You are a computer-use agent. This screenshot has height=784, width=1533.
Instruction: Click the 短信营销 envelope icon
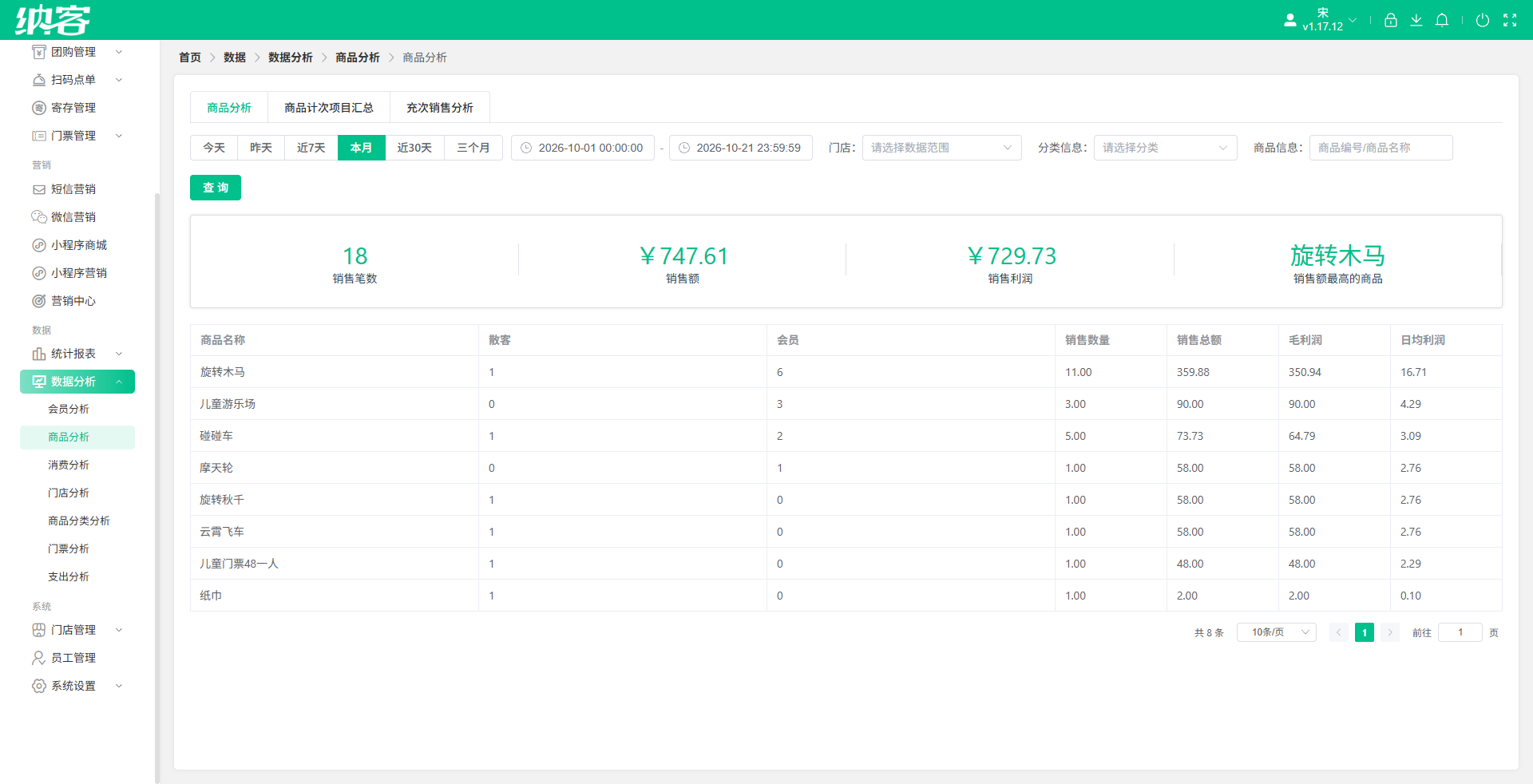click(38, 189)
